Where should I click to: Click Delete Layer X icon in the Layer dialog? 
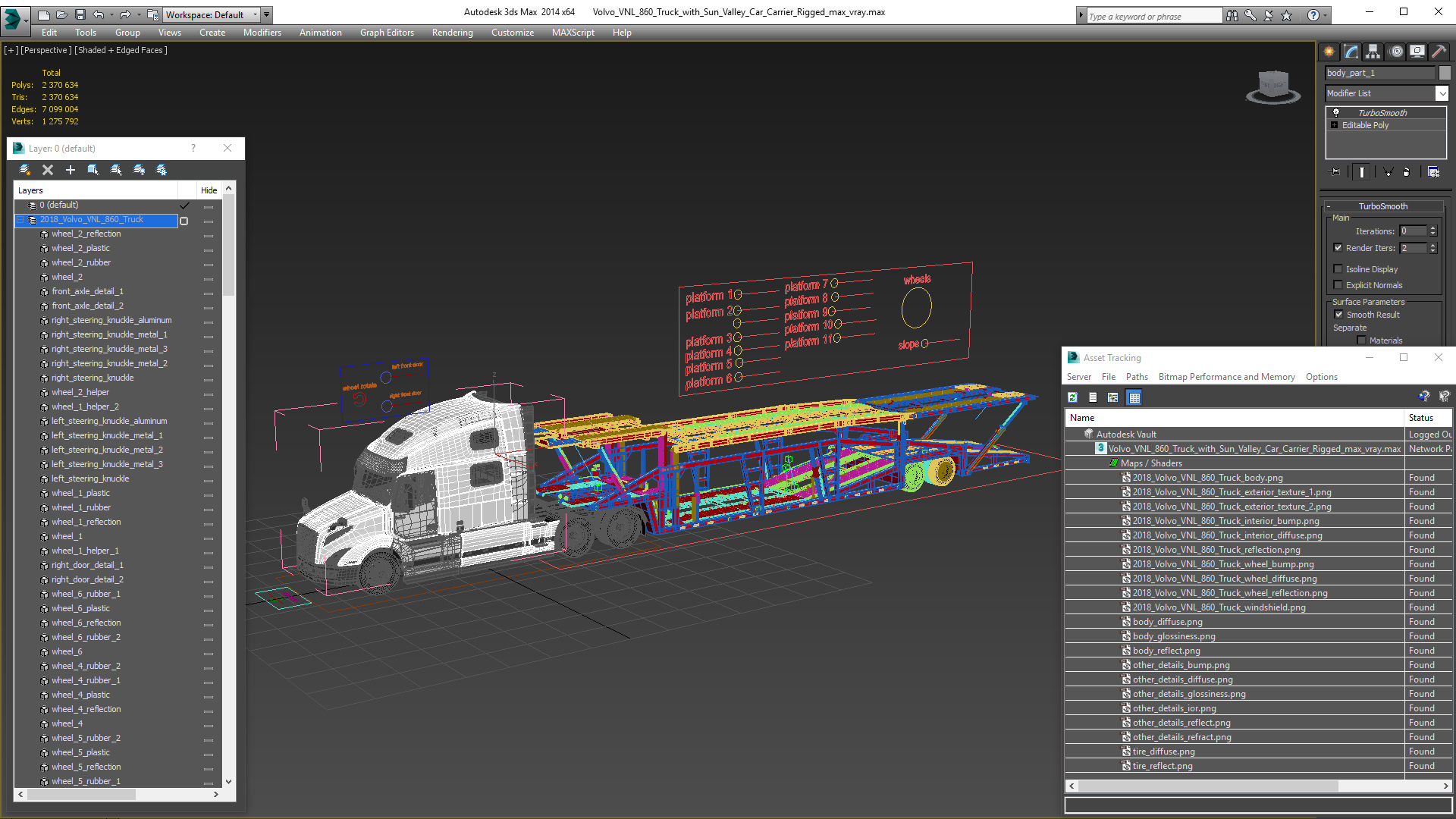pos(48,170)
